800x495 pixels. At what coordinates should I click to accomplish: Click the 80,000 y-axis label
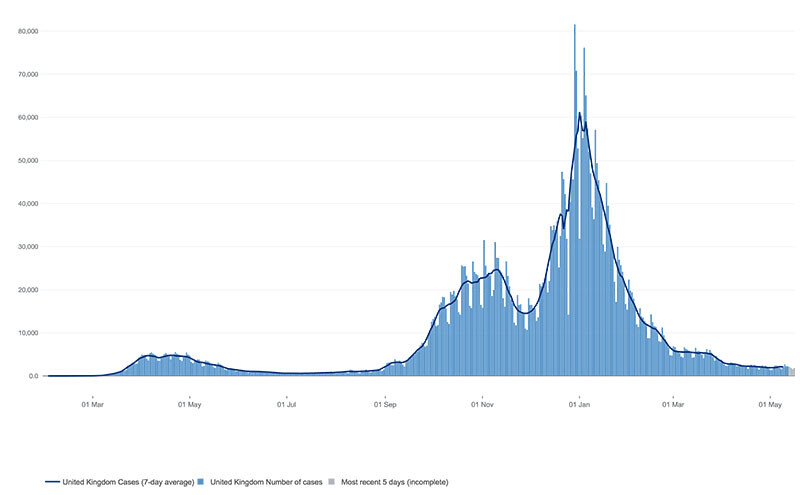[28, 31]
